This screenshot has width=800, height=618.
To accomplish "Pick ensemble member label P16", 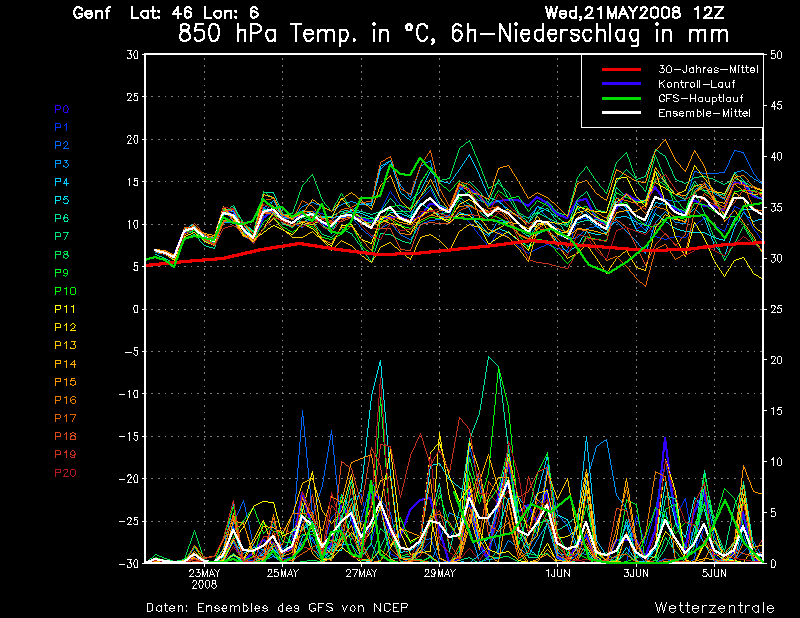I will (x=65, y=400).
